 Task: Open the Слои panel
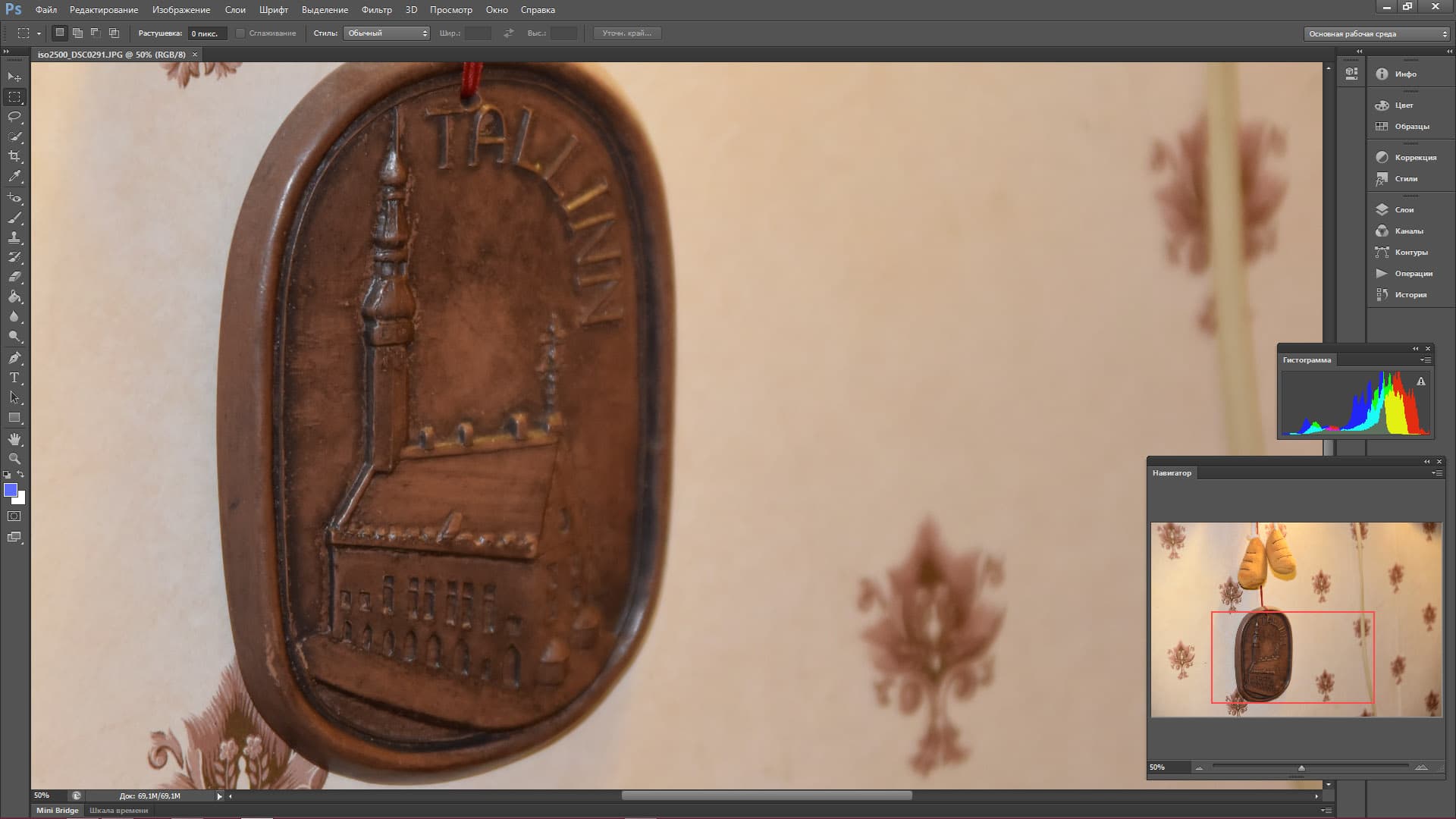pos(1404,209)
